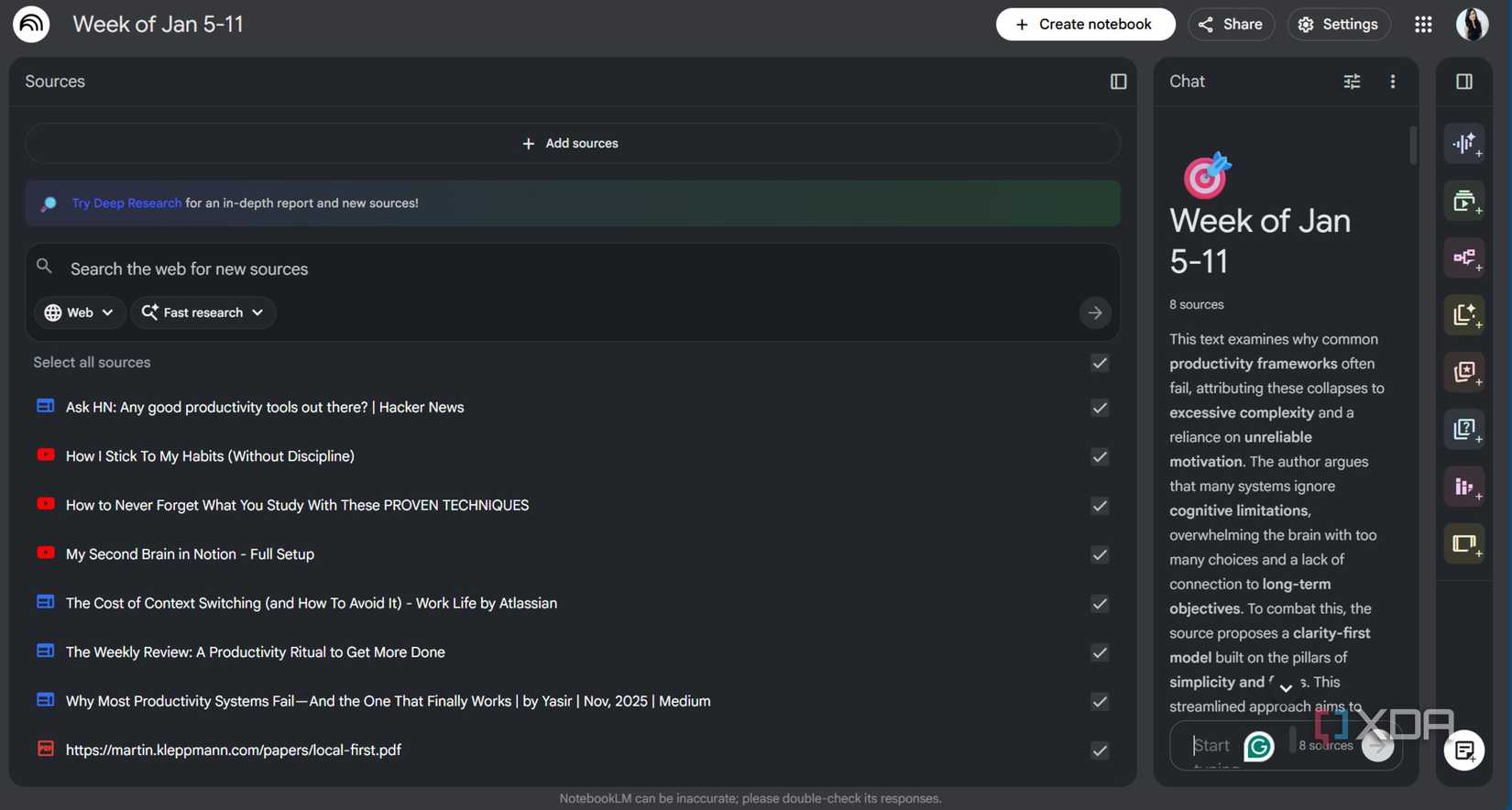Viewport: 1512px width, 810px height.
Task: Generate a Mind Map from sources
Action: click(1464, 258)
